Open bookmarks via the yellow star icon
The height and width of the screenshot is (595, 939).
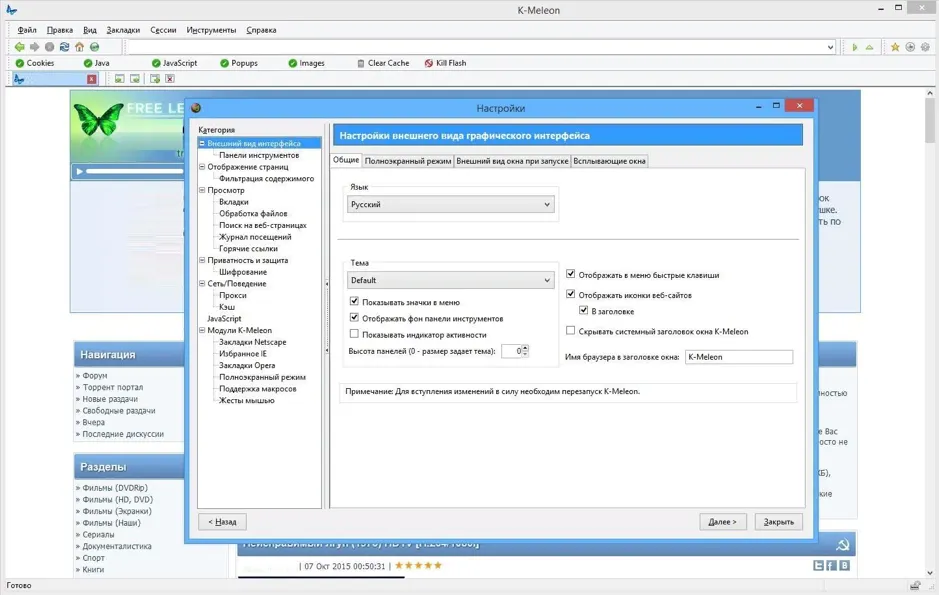(x=895, y=47)
